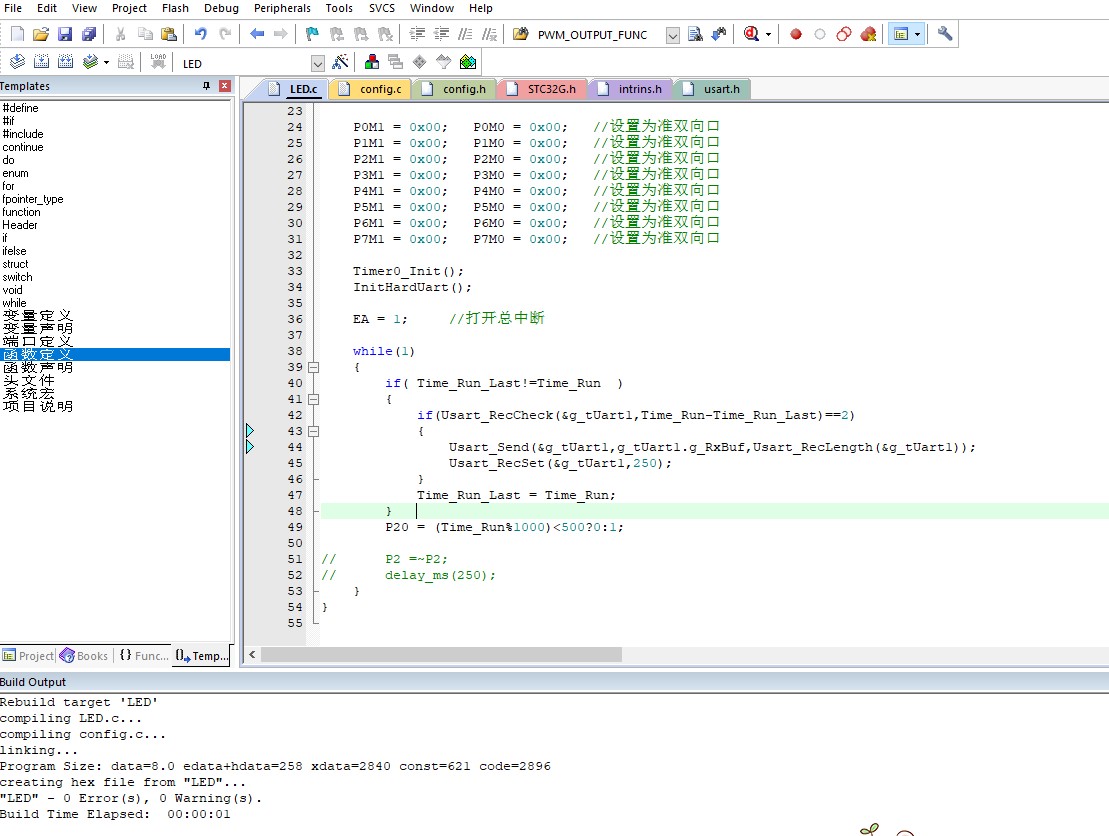Open the Project menu

[129, 8]
